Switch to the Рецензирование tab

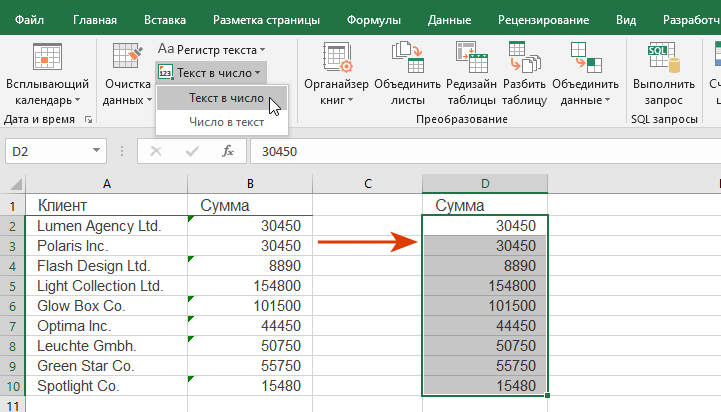point(544,20)
